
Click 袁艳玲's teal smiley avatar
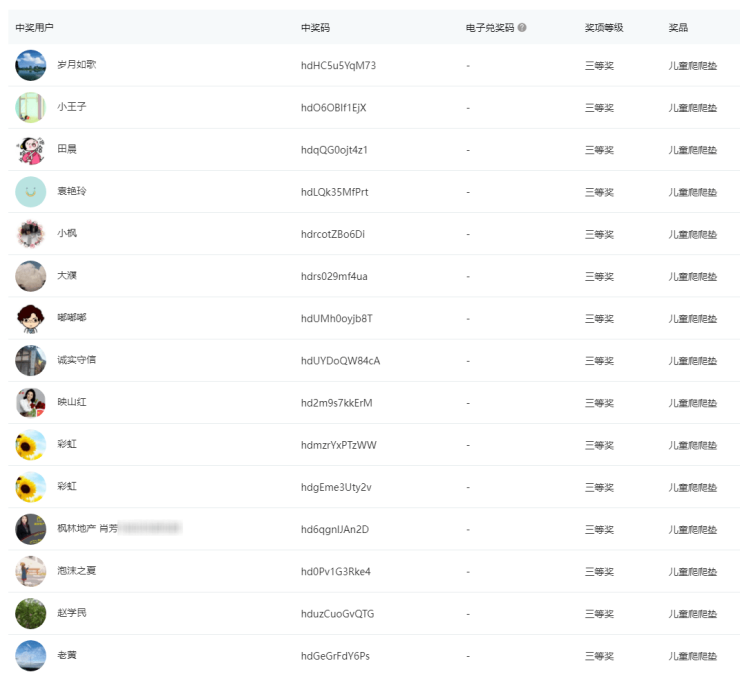(31, 192)
